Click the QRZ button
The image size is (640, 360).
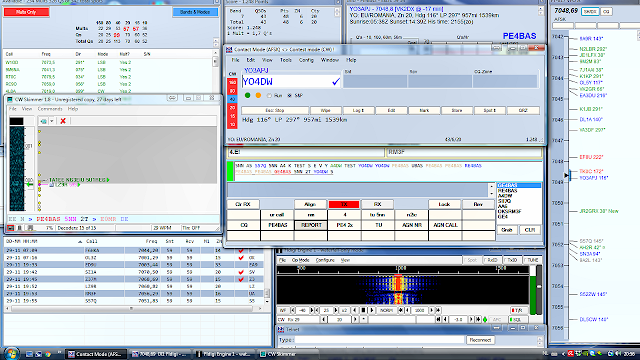pyautogui.click(x=523, y=110)
